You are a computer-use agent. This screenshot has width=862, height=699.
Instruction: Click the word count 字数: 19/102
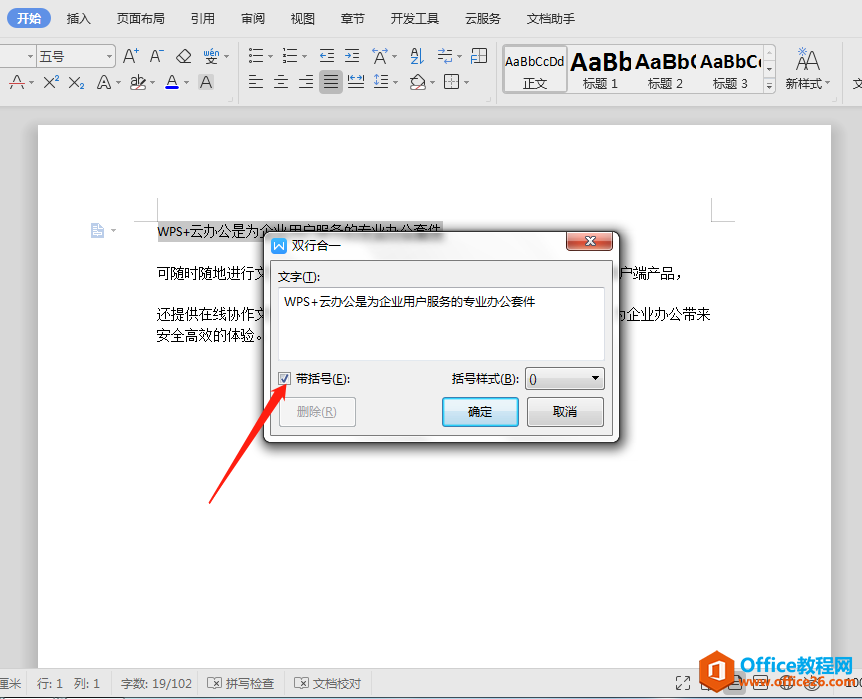point(156,683)
